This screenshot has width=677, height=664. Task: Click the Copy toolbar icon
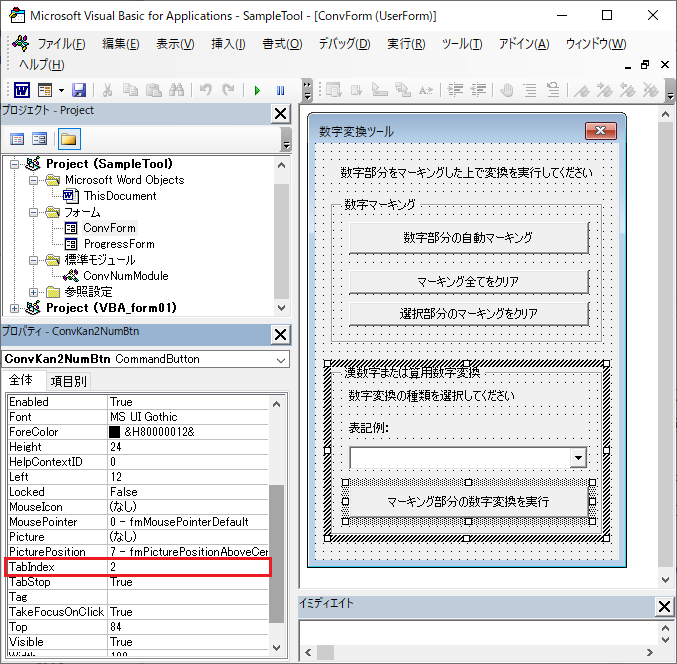(x=130, y=90)
